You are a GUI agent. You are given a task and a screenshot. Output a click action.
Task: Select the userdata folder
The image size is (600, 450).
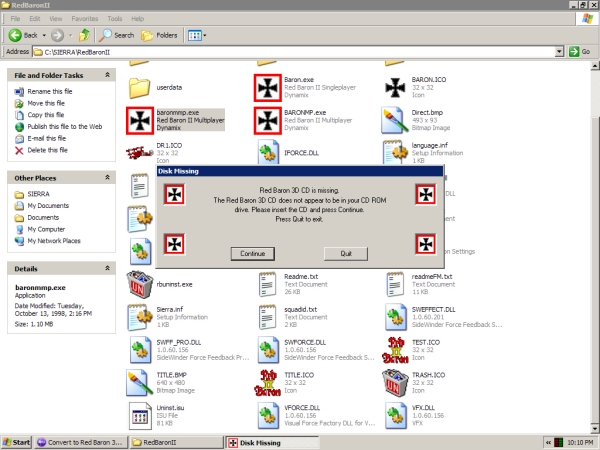[140, 88]
